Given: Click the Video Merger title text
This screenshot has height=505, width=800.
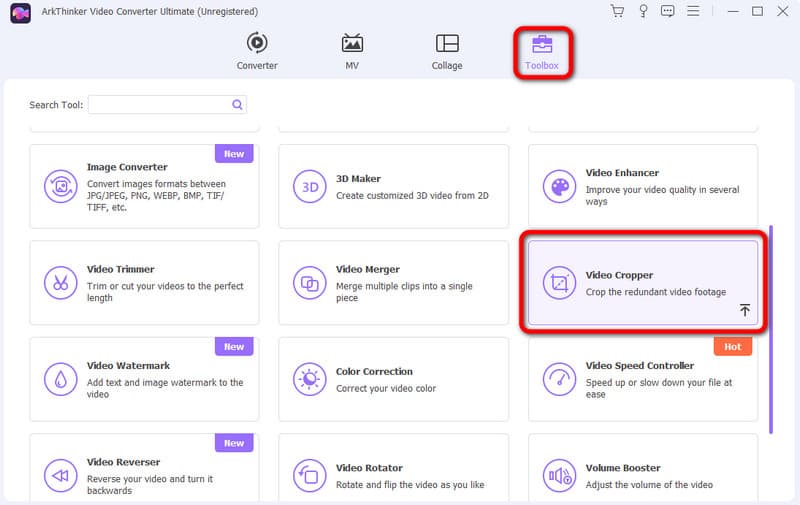Looking at the screenshot, I should coord(367,269).
